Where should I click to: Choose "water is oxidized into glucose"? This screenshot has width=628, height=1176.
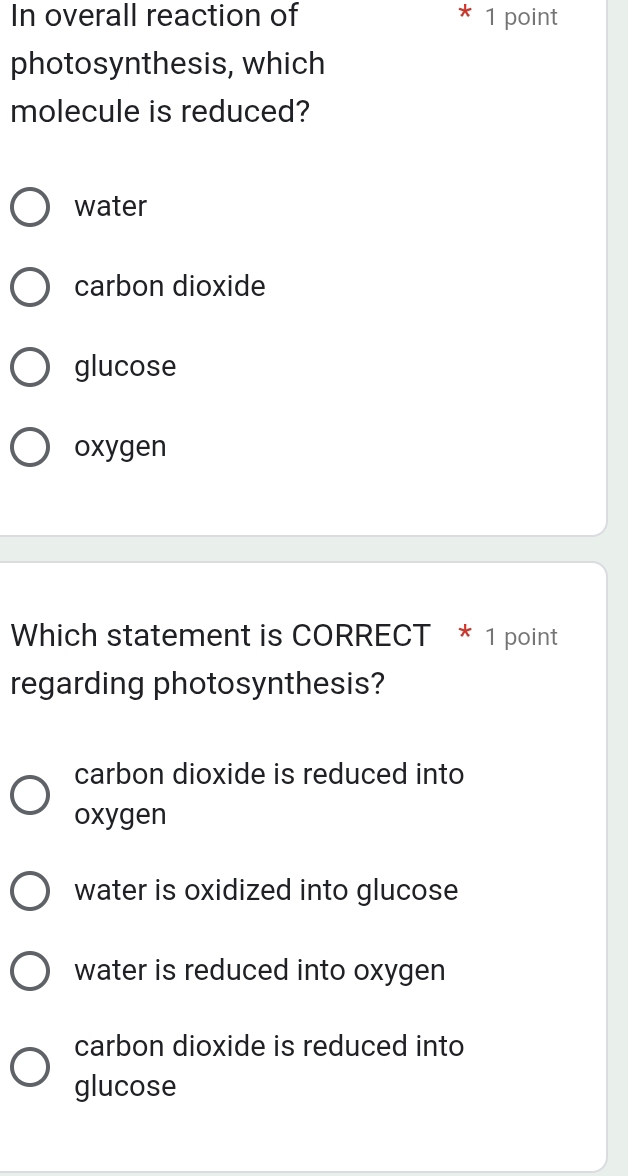pos(30,890)
